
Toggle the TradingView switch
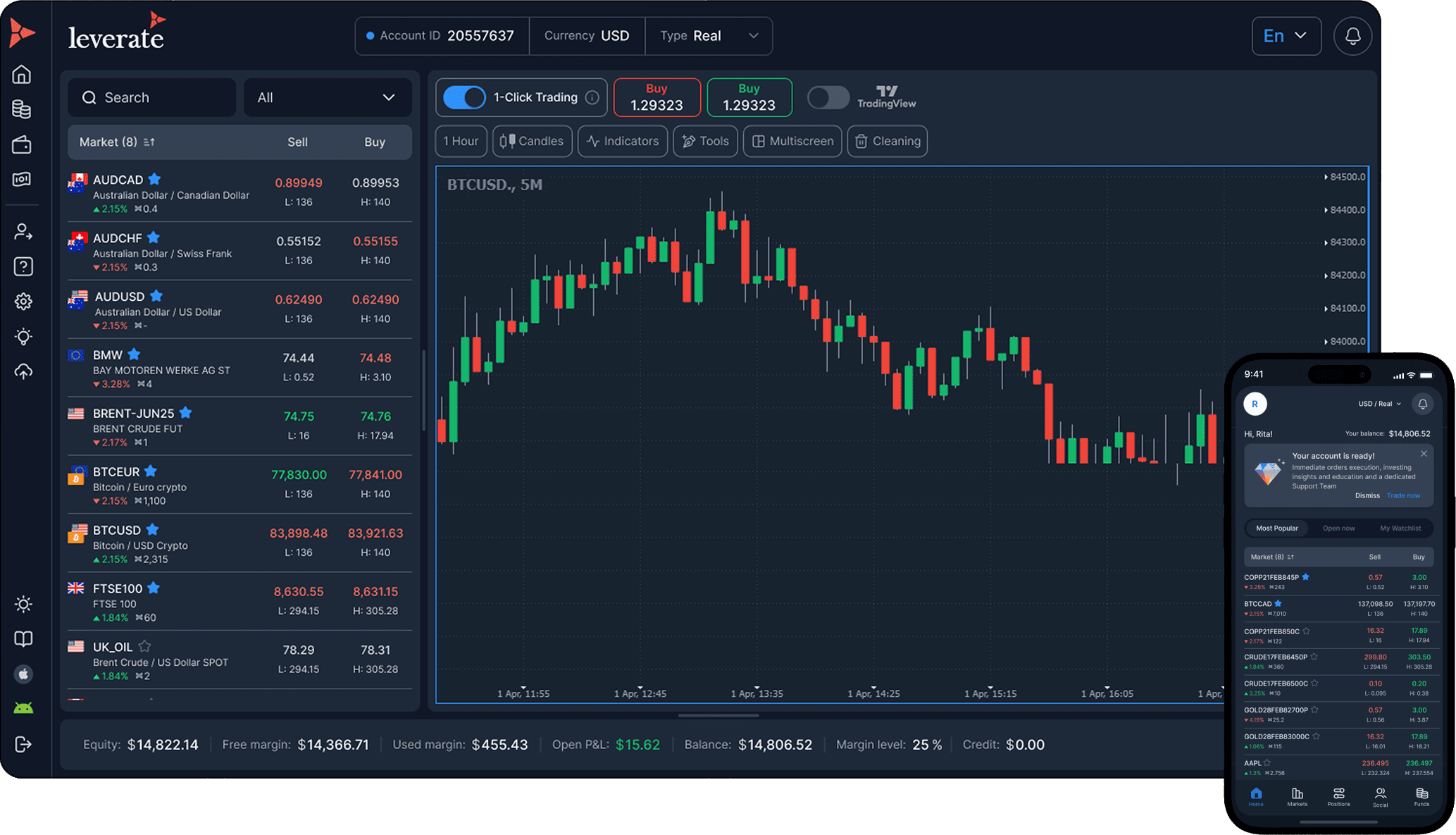pyautogui.click(x=828, y=97)
